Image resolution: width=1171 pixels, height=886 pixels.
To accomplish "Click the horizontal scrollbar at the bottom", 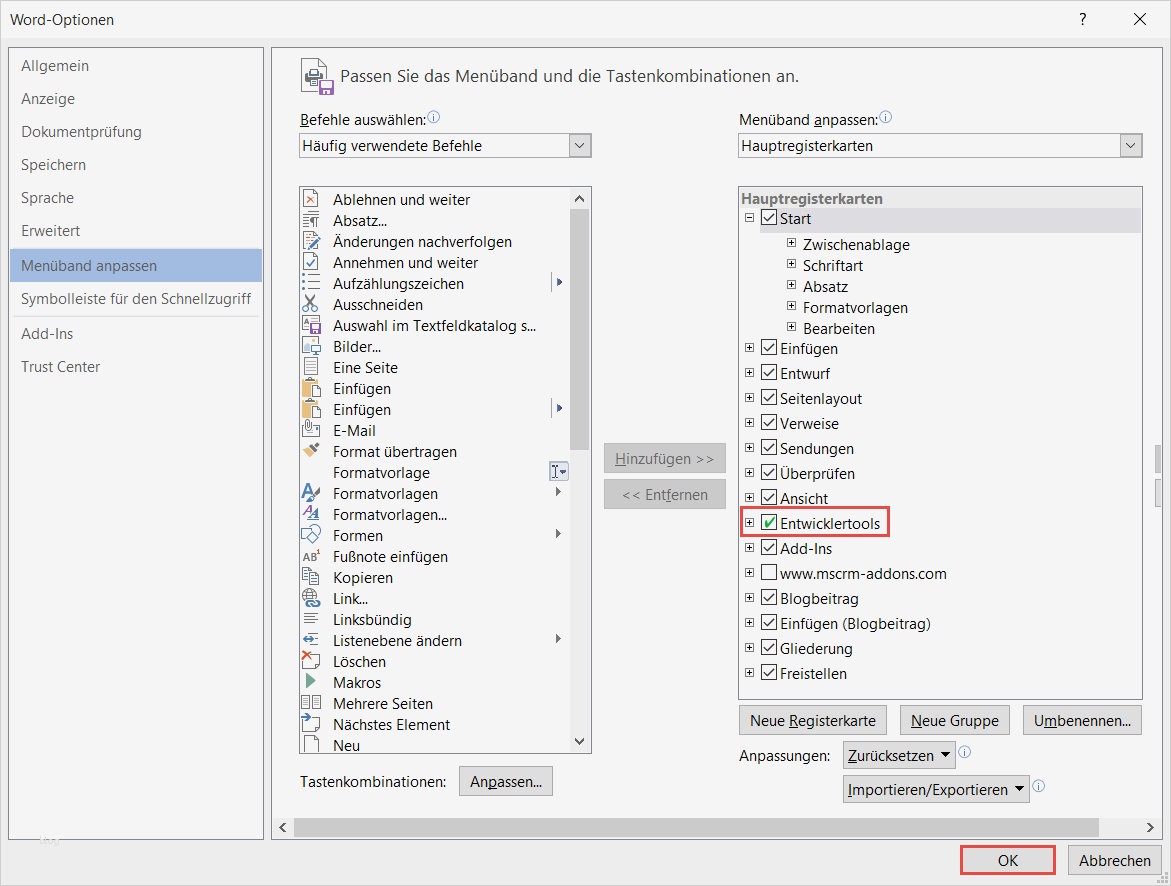I will click(x=690, y=827).
